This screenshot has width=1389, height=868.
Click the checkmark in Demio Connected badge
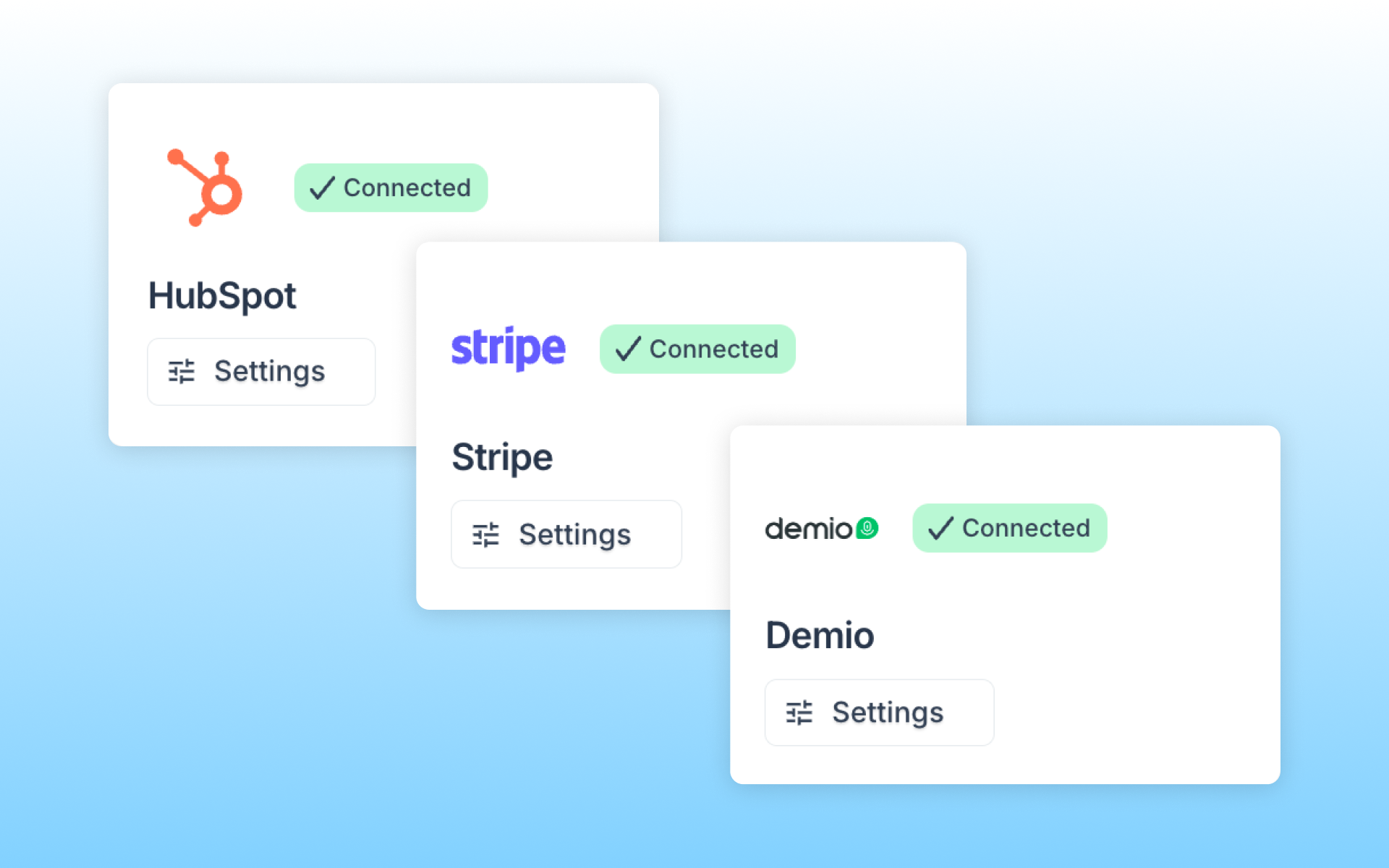(940, 528)
